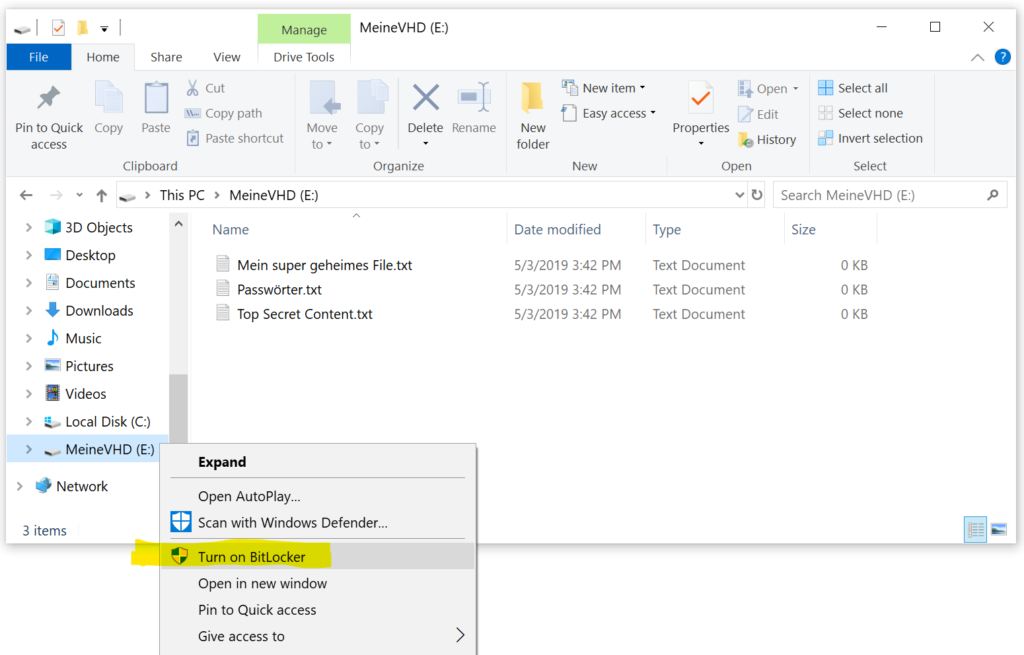The height and width of the screenshot is (655, 1024).
Task: Navigate up one folder level arrow
Action: (x=101, y=196)
